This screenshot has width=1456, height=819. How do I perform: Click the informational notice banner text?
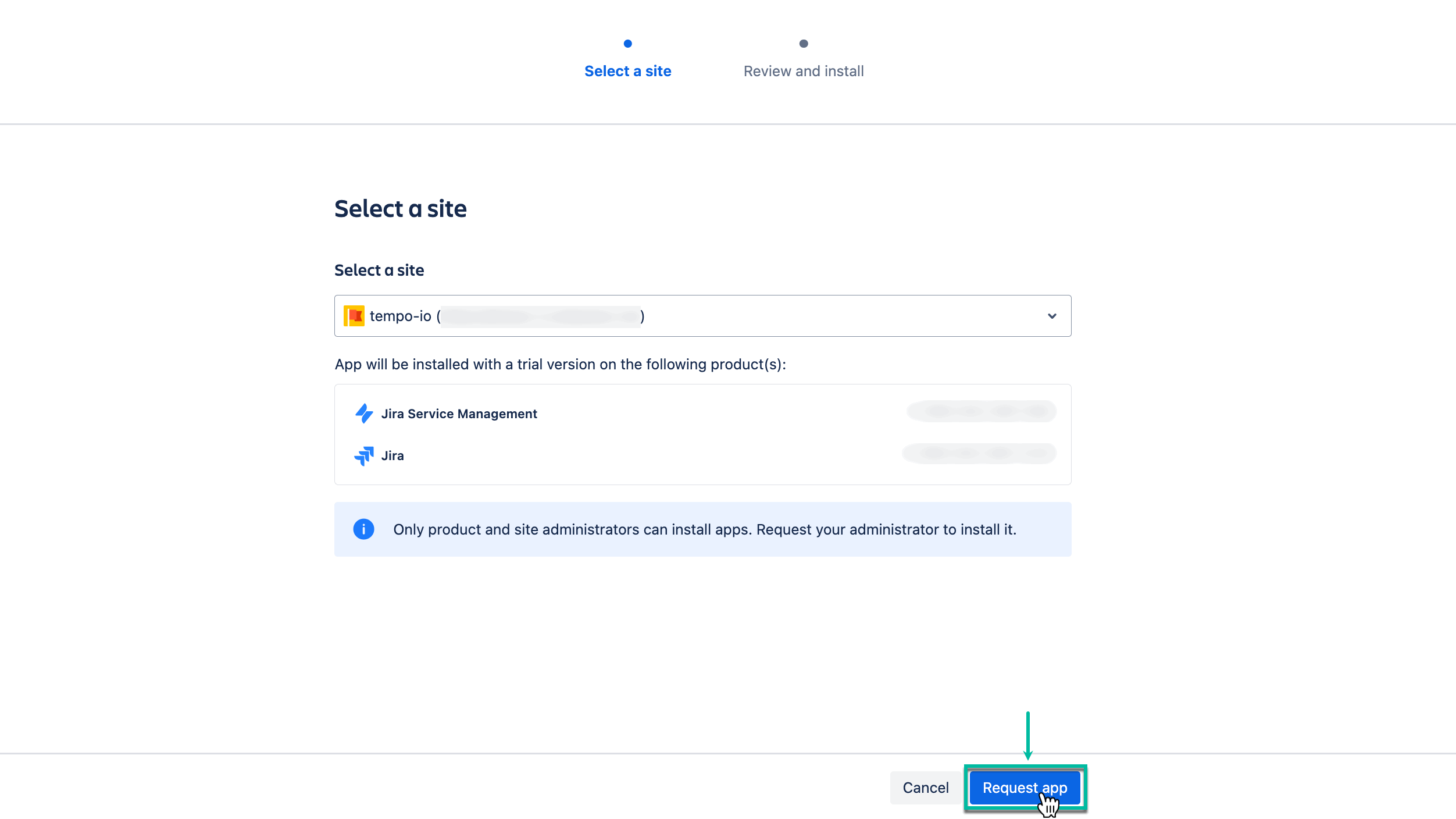[x=705, y=529]
